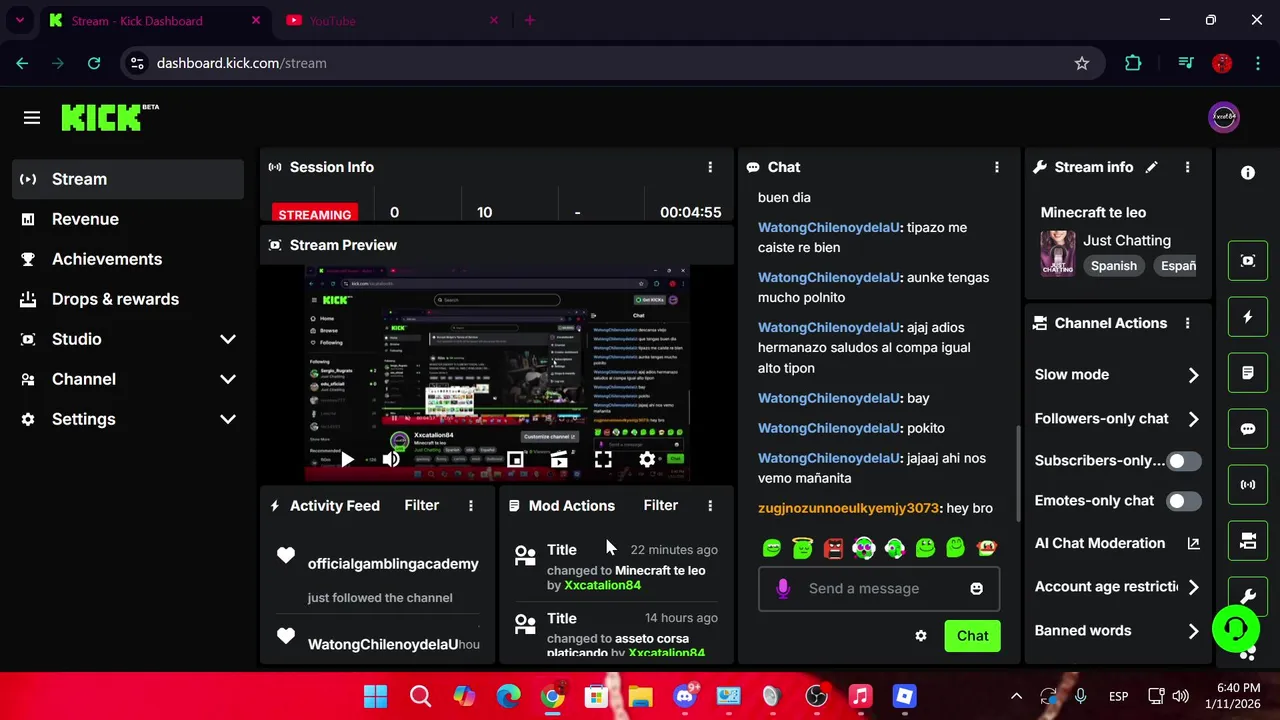1280x720 pixels.
Task: Open the green headset support button
Action: [x=1236, y=629]
